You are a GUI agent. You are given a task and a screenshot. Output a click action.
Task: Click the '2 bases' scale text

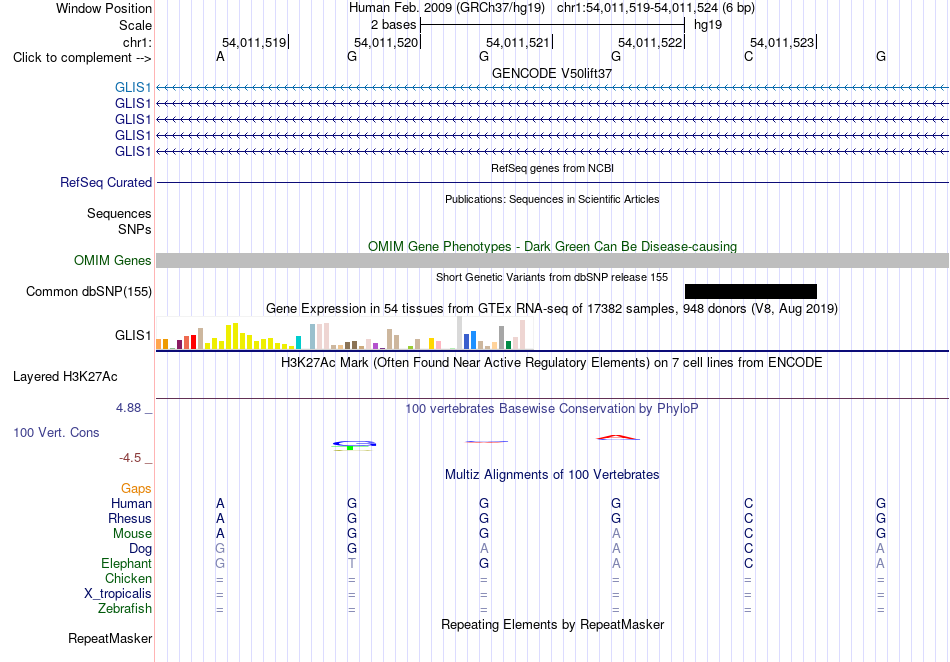pos(393,25)
